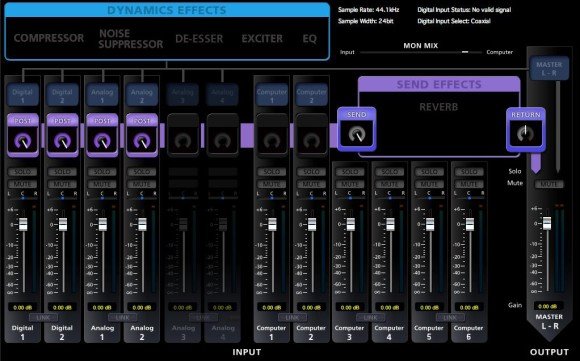Image resolution: width=580 pixels, height=361 pixels.
Task: Click the MASTER gain value field
Action: (x=549, y=306)
